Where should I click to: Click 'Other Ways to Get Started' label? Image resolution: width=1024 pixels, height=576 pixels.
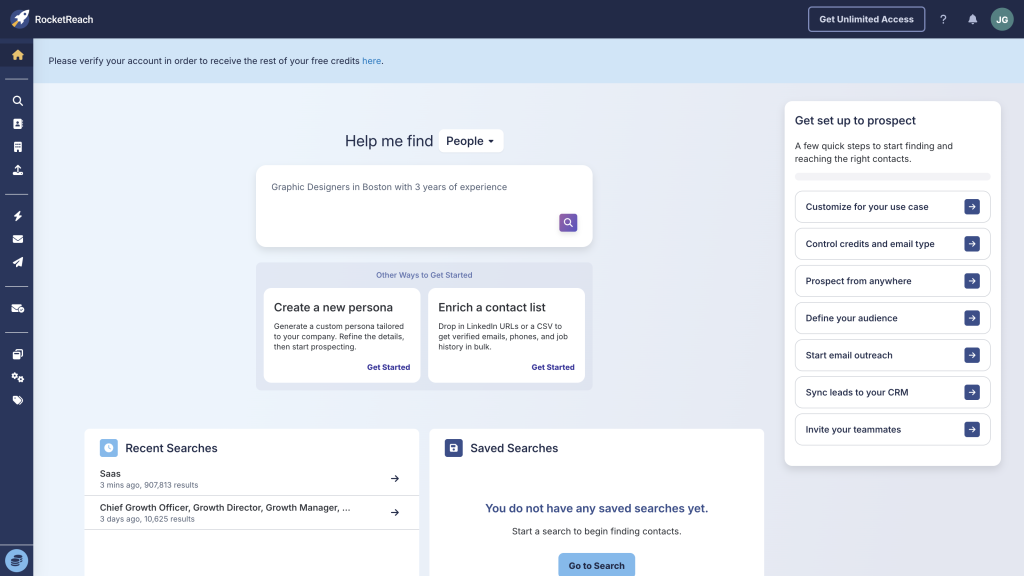pyautogui.click(x=424, y=275)
